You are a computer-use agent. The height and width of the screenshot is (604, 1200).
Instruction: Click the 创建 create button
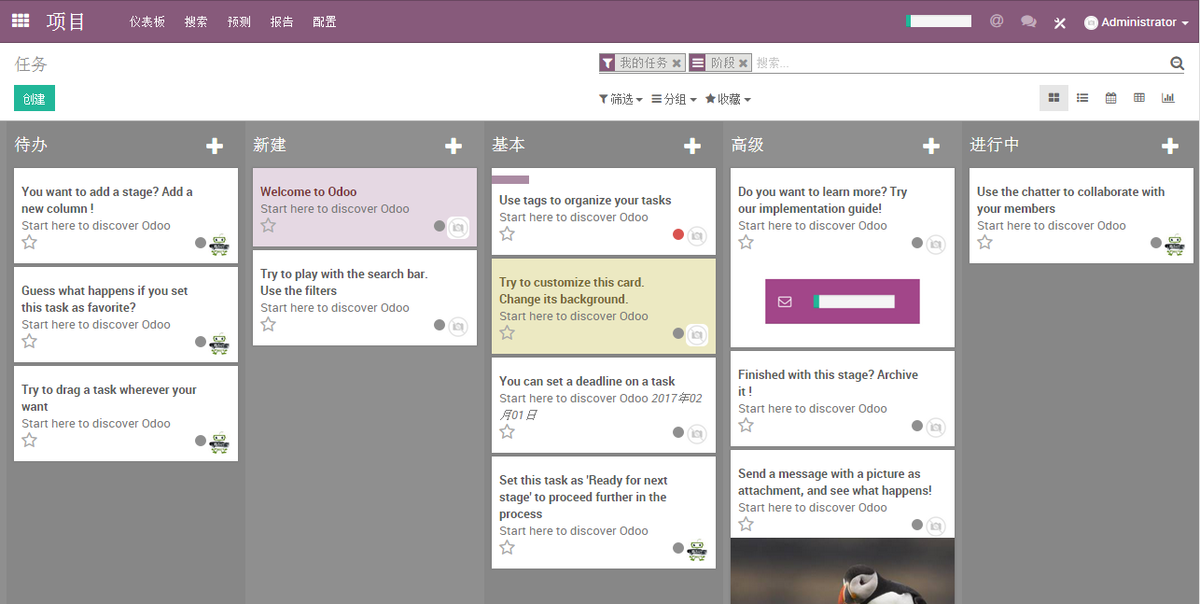click(x=34, y=98)
